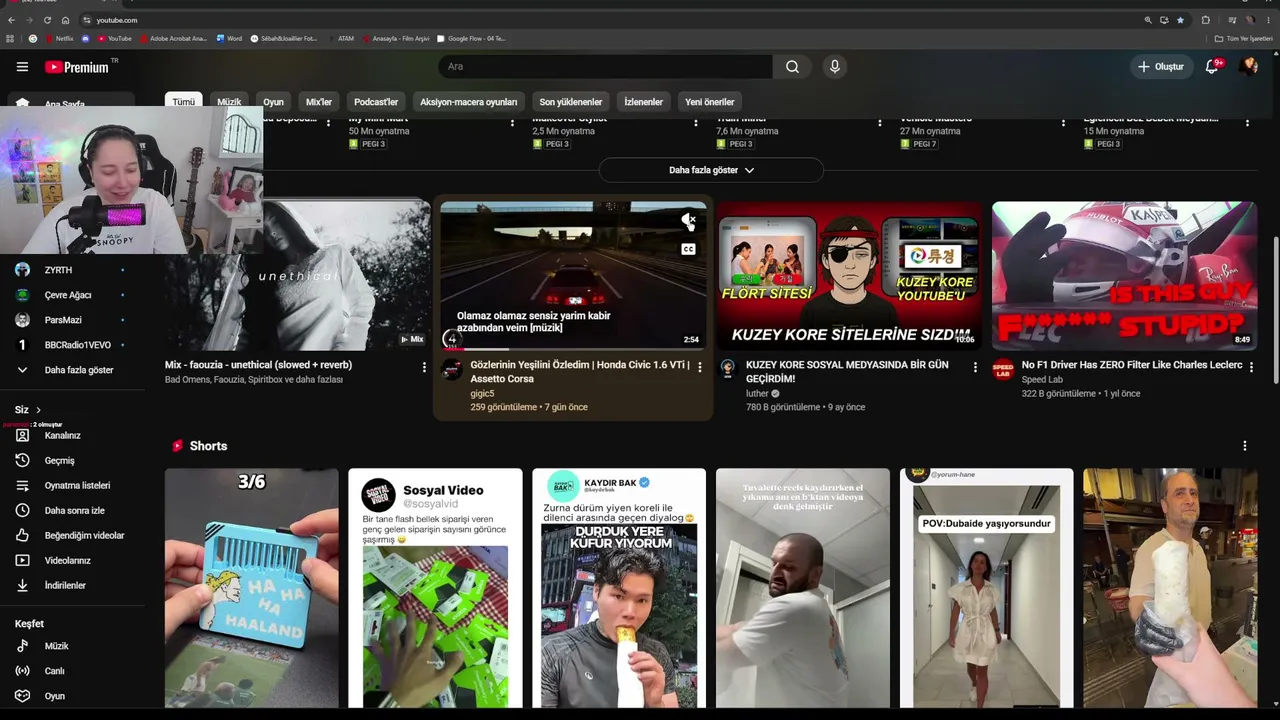The height and width of the screenshot is (720, 1280).
Task: Open the Adobe Acrobat bookmark
Action: pos(172,39)
